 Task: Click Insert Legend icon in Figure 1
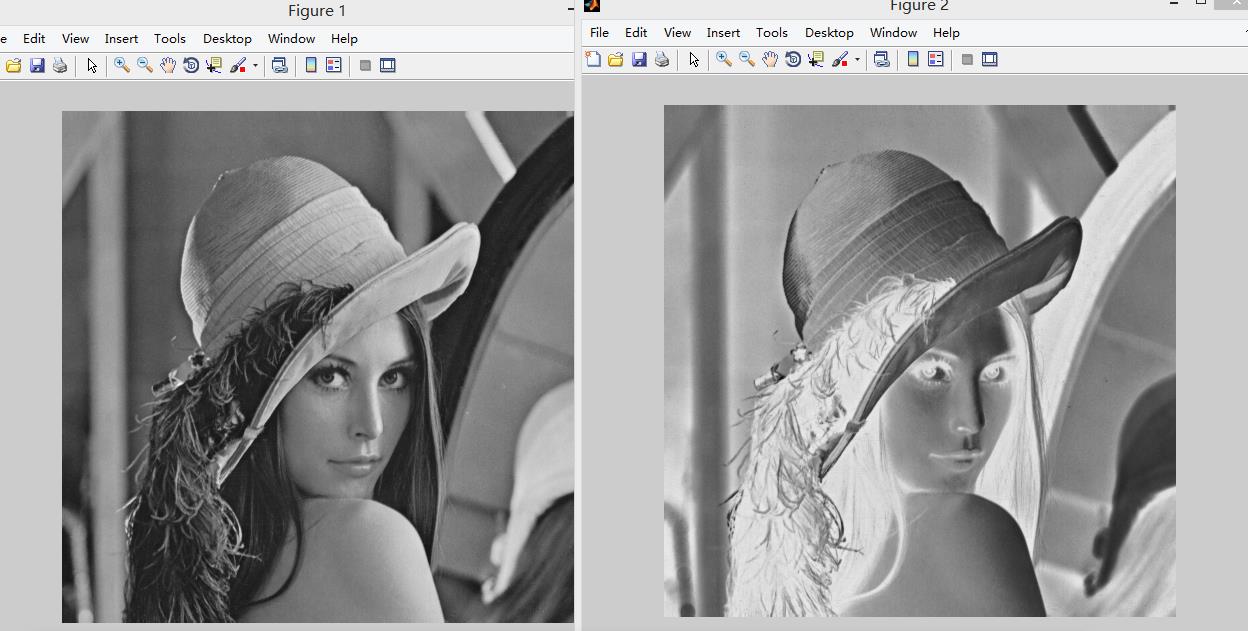334,66
